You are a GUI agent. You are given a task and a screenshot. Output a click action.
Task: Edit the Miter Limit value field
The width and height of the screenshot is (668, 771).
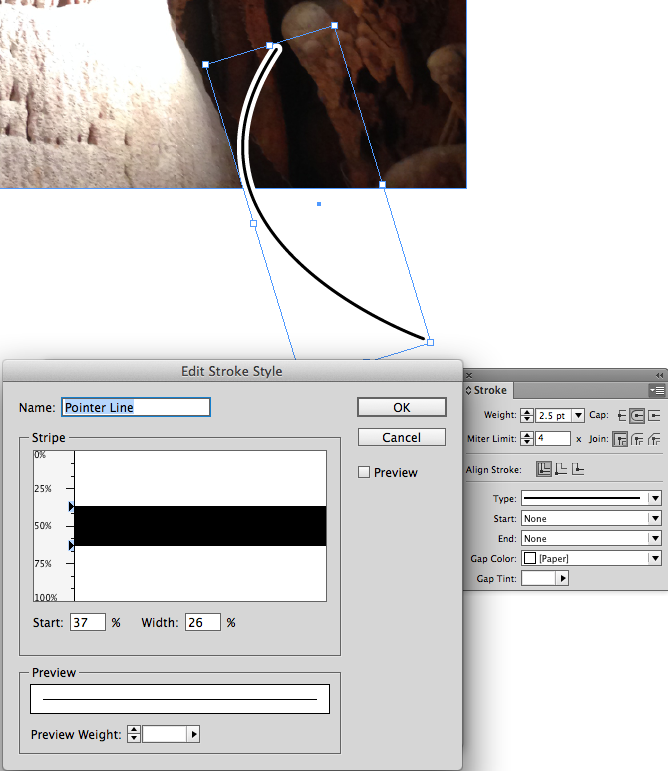[553, 438]
